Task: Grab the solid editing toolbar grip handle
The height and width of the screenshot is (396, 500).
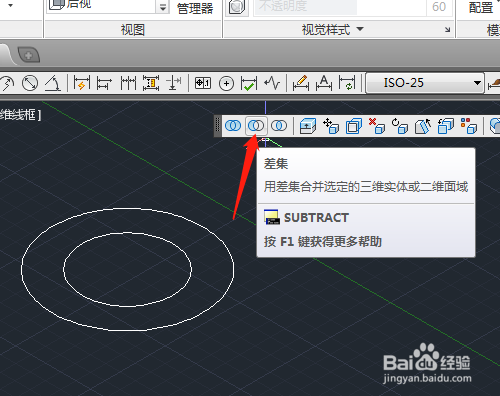Action: tap(217, 126)
